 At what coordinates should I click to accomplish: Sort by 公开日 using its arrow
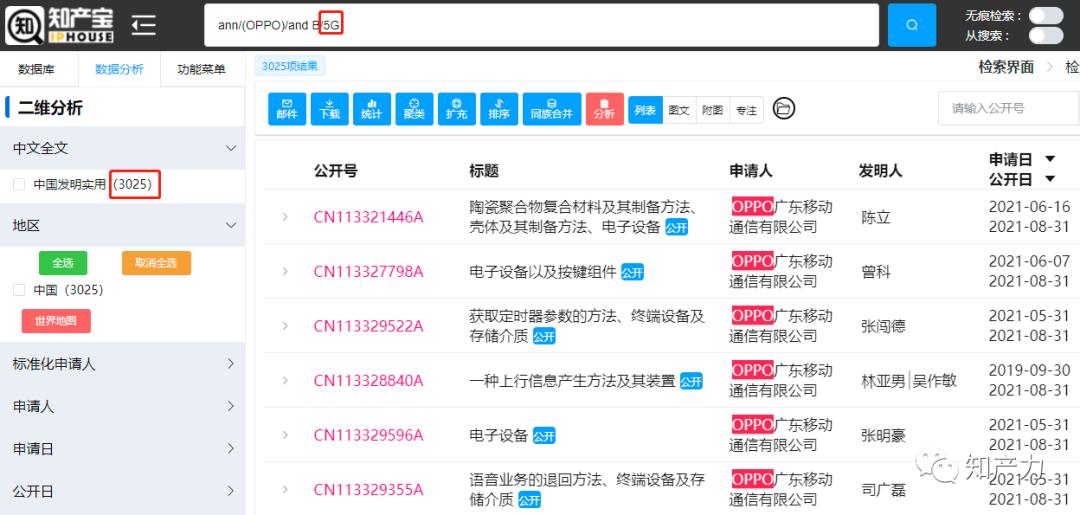click(1050, 179)
